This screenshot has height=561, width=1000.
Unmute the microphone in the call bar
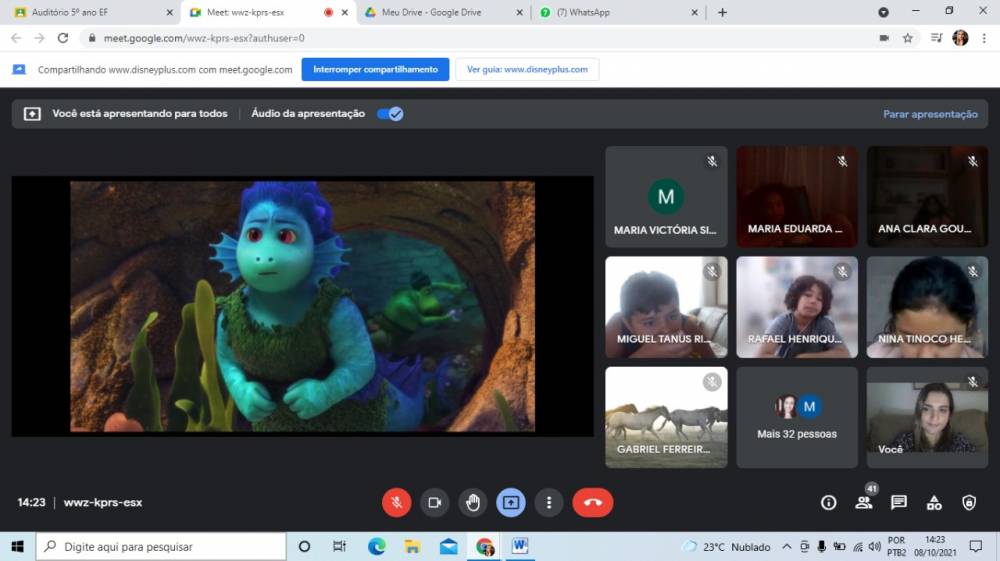(396, 502)
